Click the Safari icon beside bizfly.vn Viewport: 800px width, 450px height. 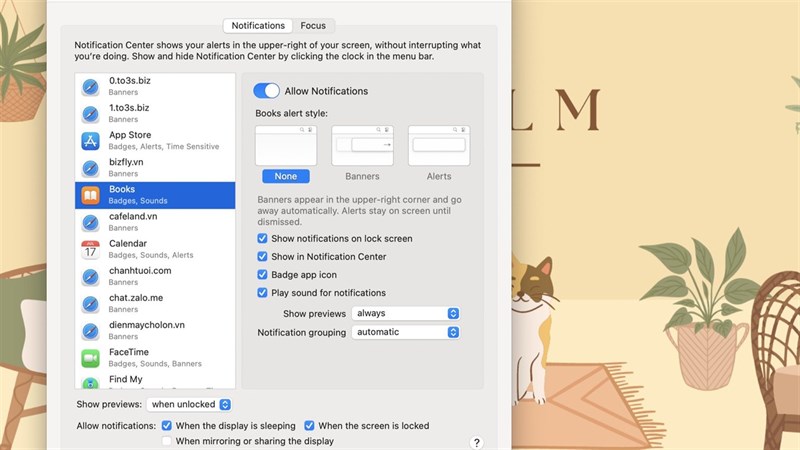point(90,168)
